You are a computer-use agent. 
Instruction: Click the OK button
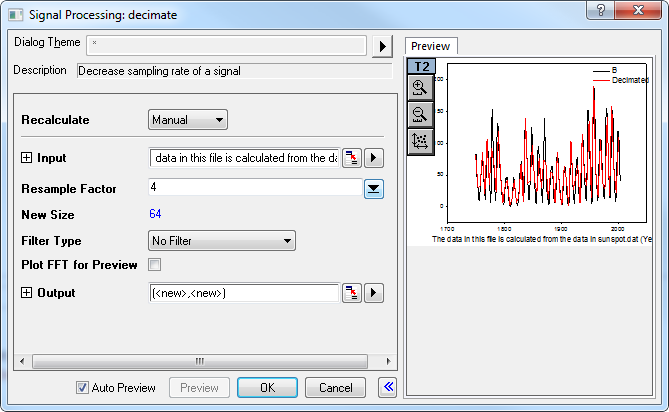[x=268, y=388]
